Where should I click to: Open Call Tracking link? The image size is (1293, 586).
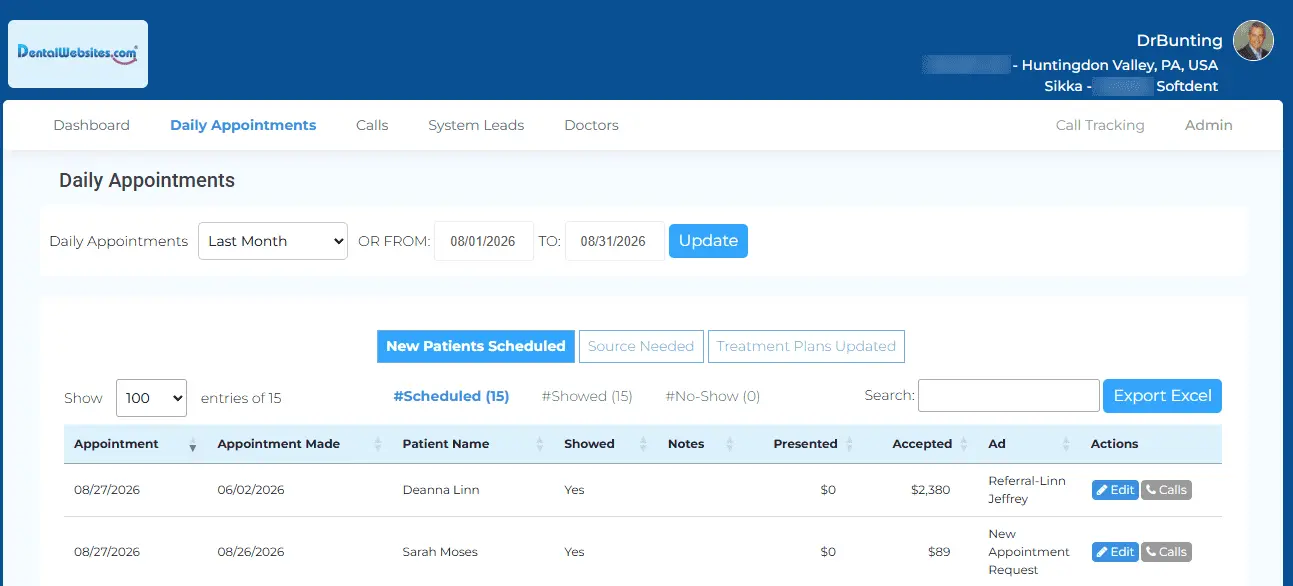pyautogui.click(x=1100, y=125)
